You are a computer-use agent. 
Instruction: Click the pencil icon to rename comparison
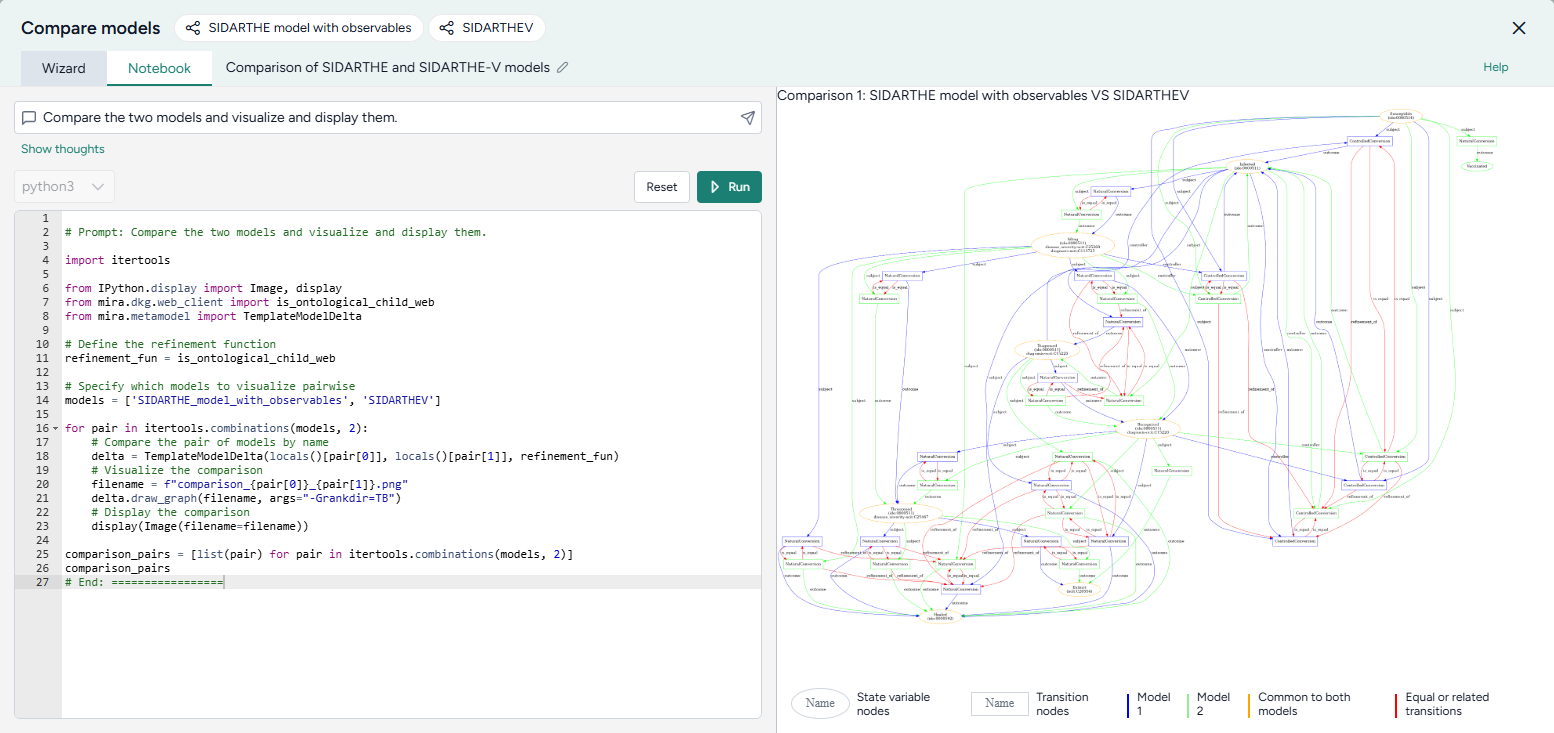click(x=563, y=68)
